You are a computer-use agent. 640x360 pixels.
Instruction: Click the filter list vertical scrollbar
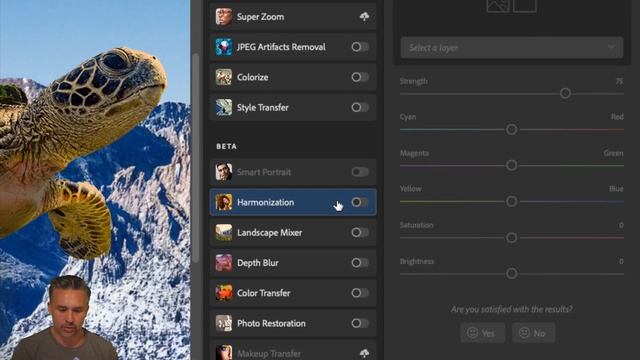[x=196, y=158]
